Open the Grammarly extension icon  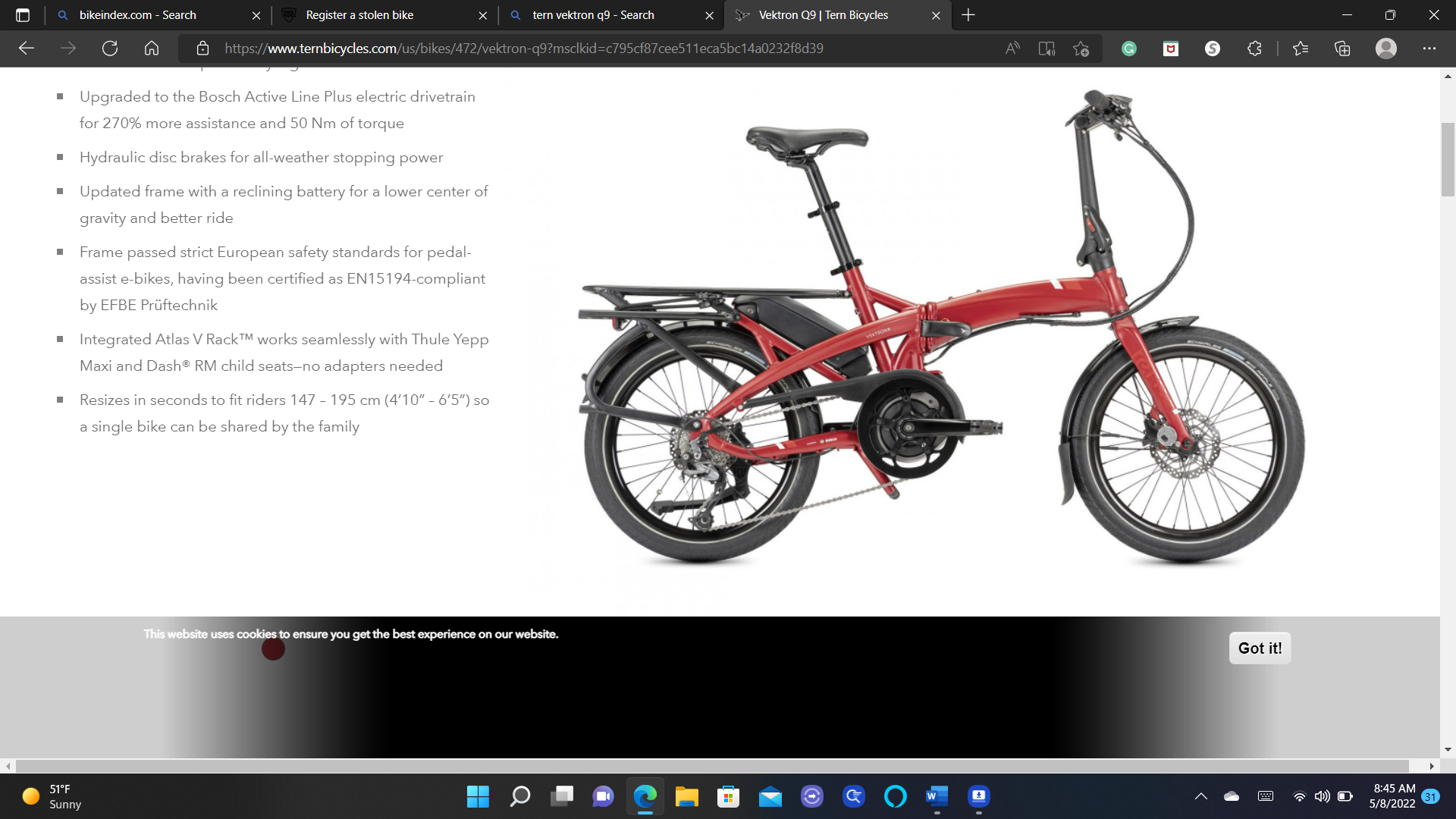(1129, 48)
